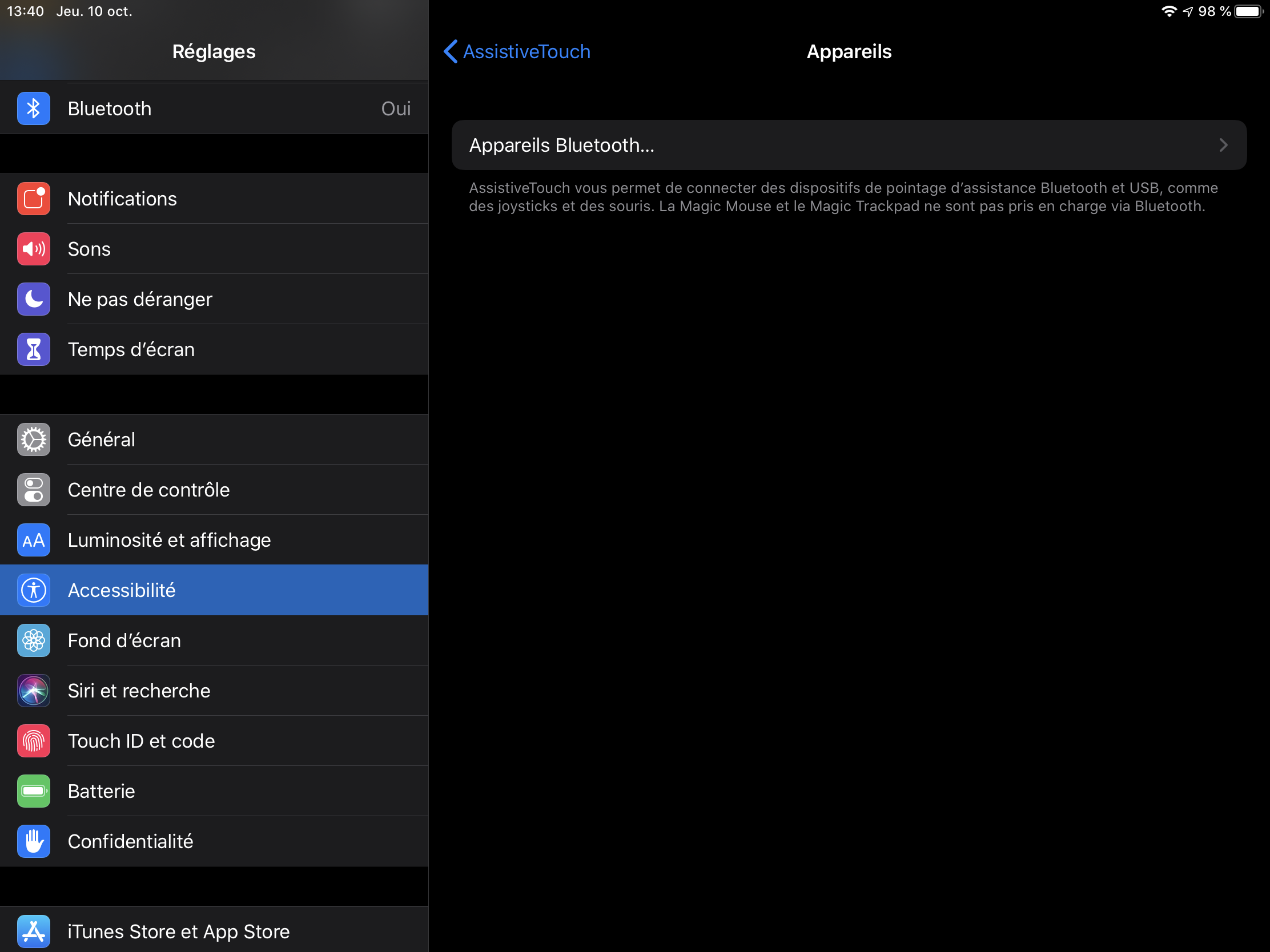Tap the Sons speaker icon
Viewport: 1270px width, 952px height.
[x=33, y=249]
